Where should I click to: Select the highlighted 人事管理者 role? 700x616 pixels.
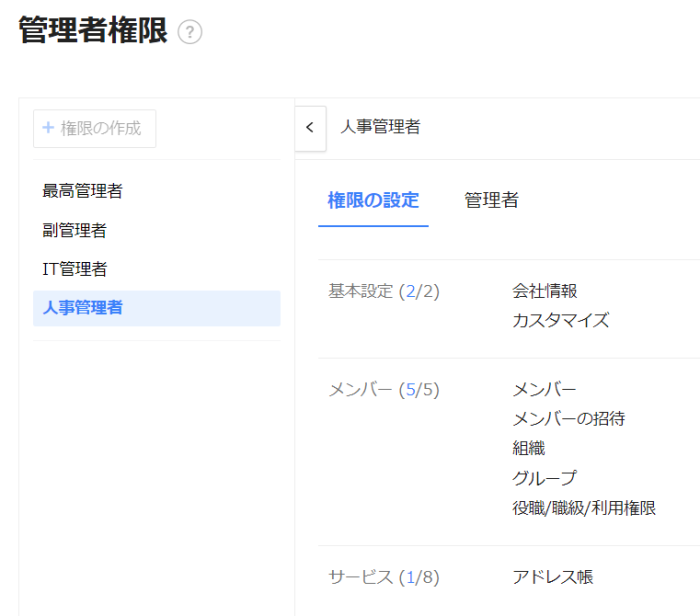157,308
